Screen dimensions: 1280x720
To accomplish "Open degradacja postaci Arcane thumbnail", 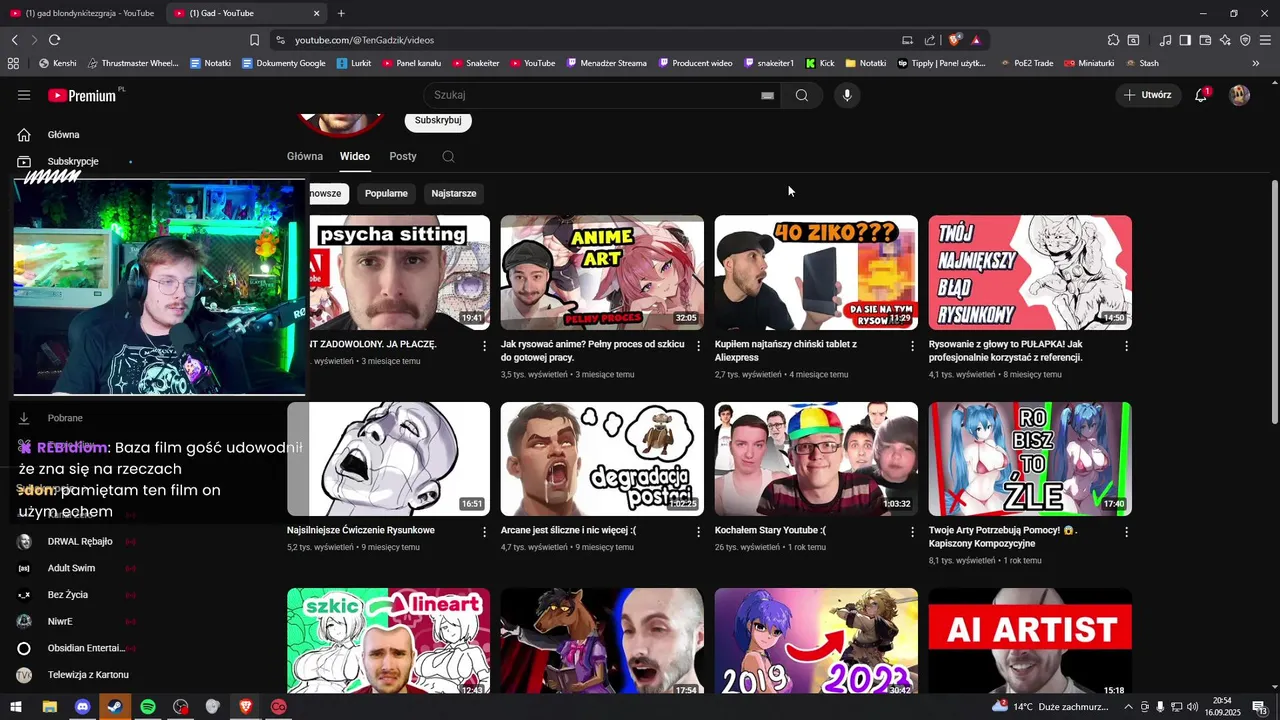I will (x=602, y=459).
